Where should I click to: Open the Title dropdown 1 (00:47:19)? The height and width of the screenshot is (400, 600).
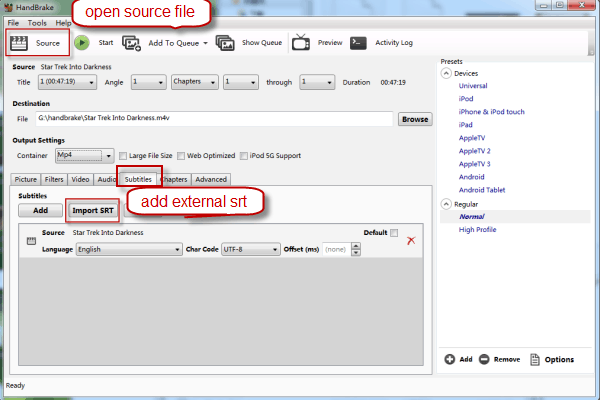[67, 82]
